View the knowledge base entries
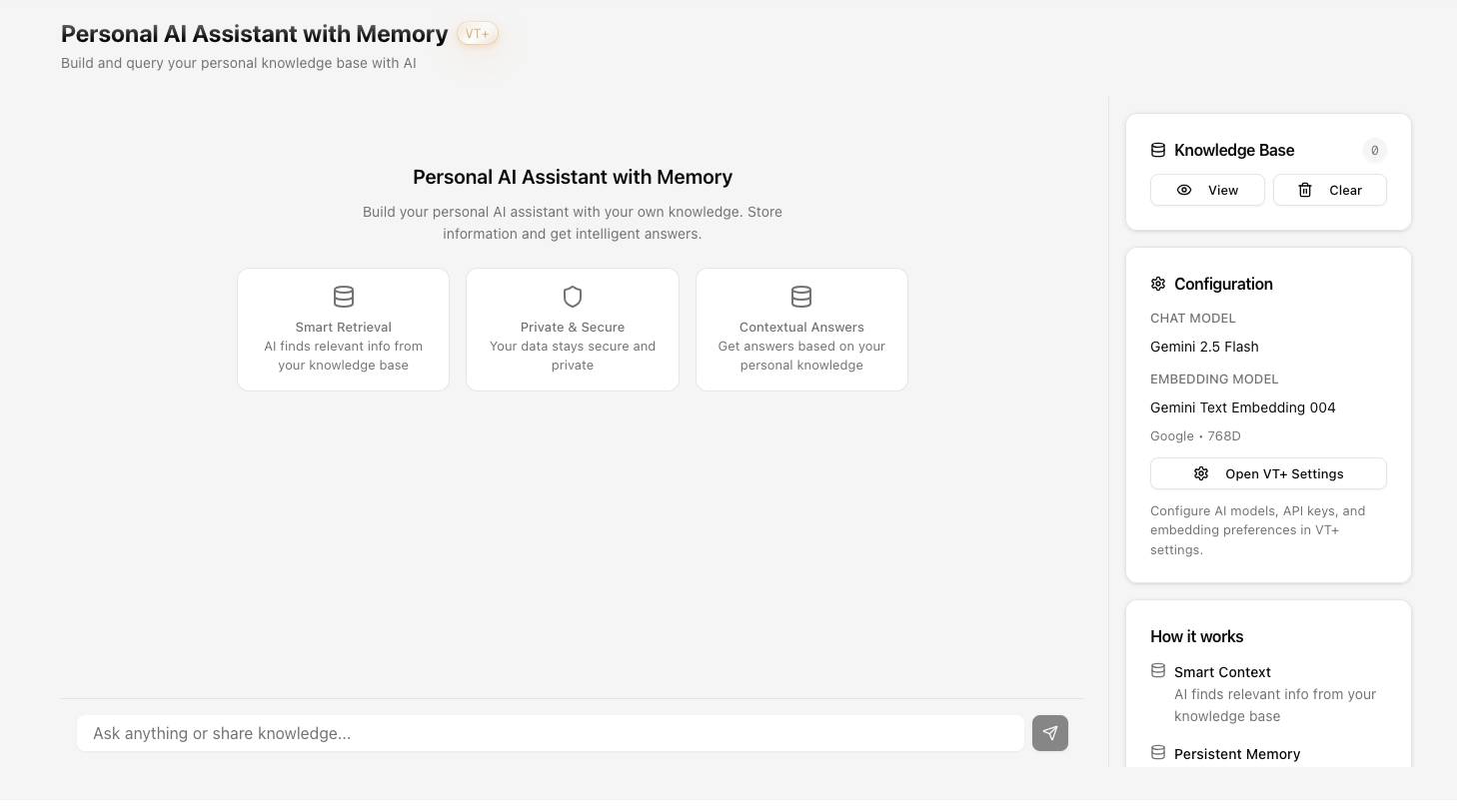 (x=1207, y=190)
